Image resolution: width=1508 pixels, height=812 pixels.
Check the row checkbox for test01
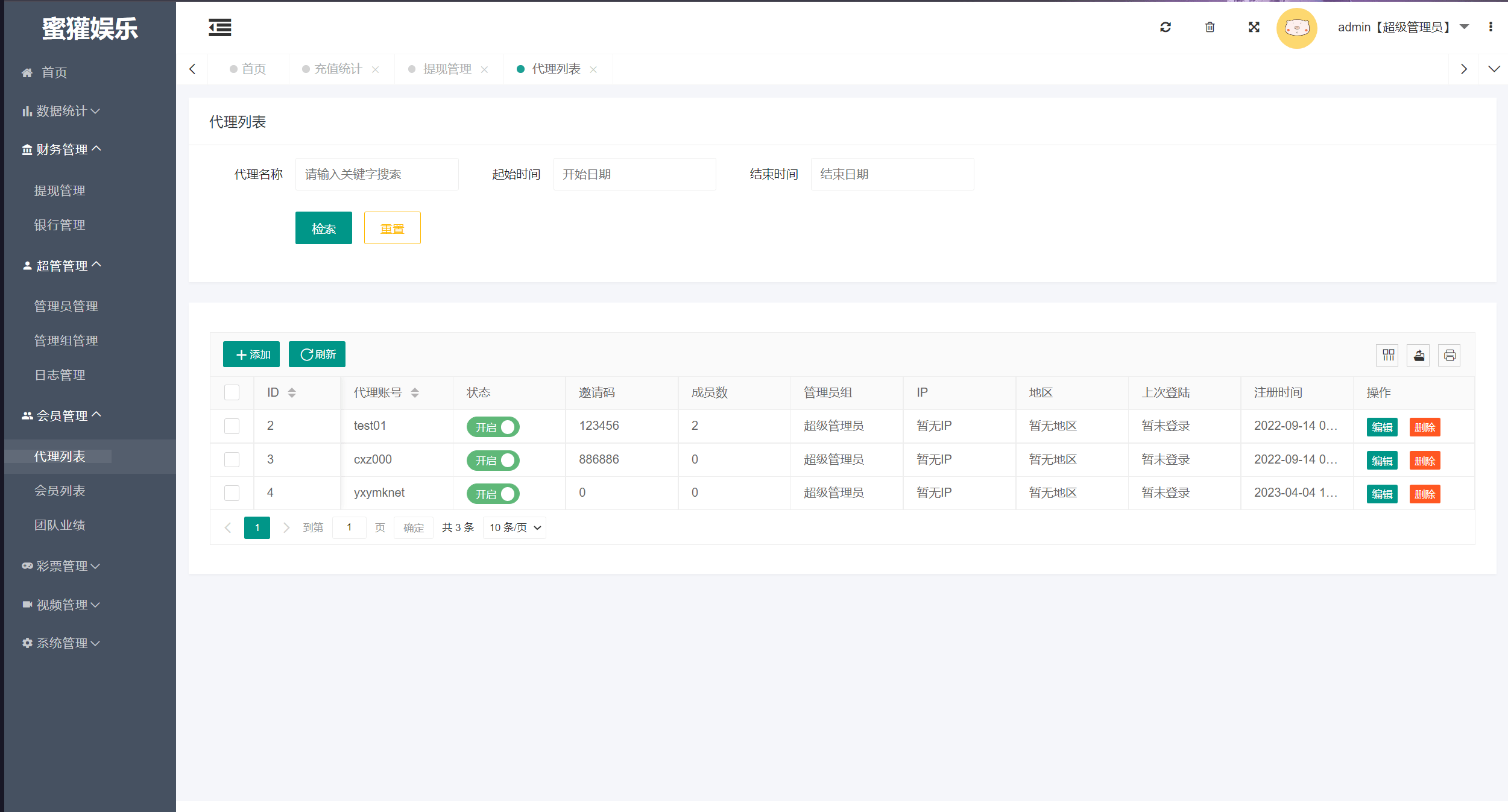(232, 426)
